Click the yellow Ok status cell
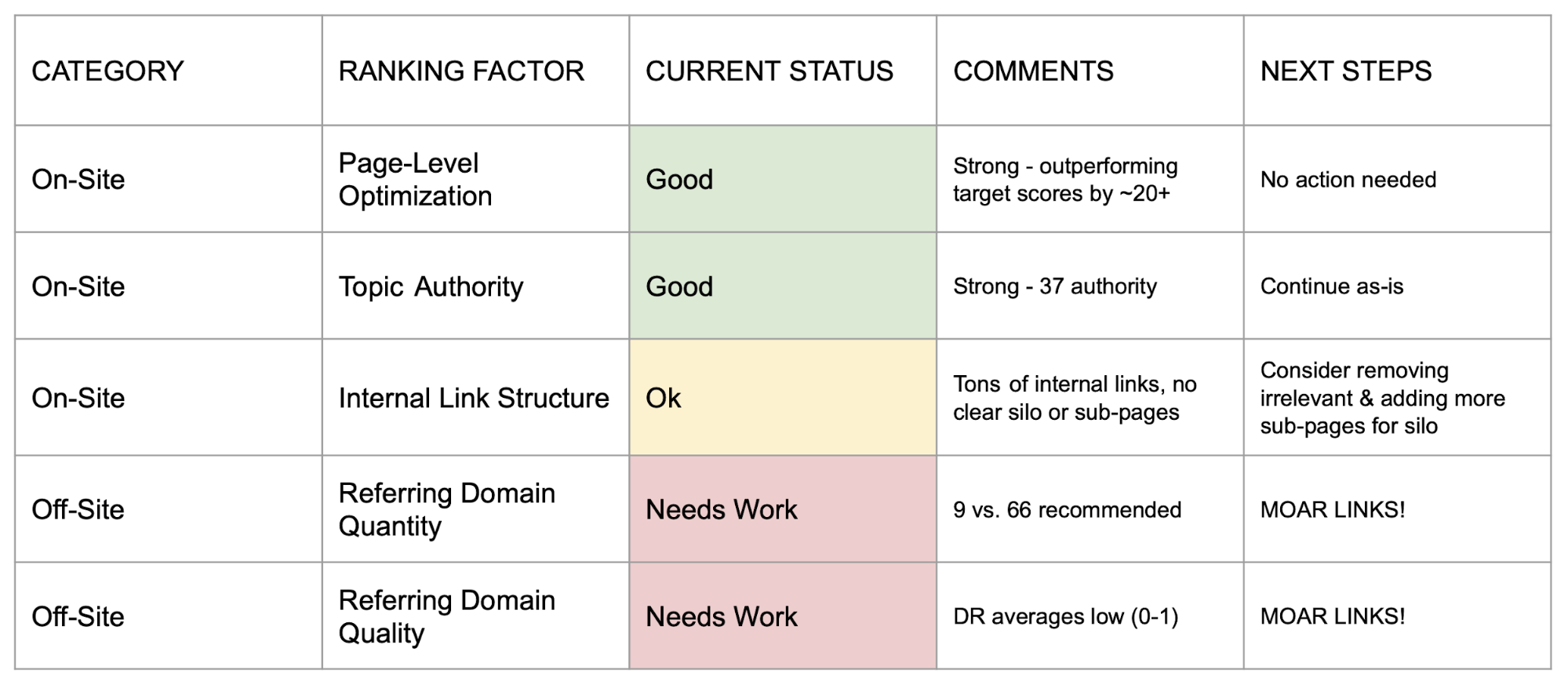 (x=782, y=398)
